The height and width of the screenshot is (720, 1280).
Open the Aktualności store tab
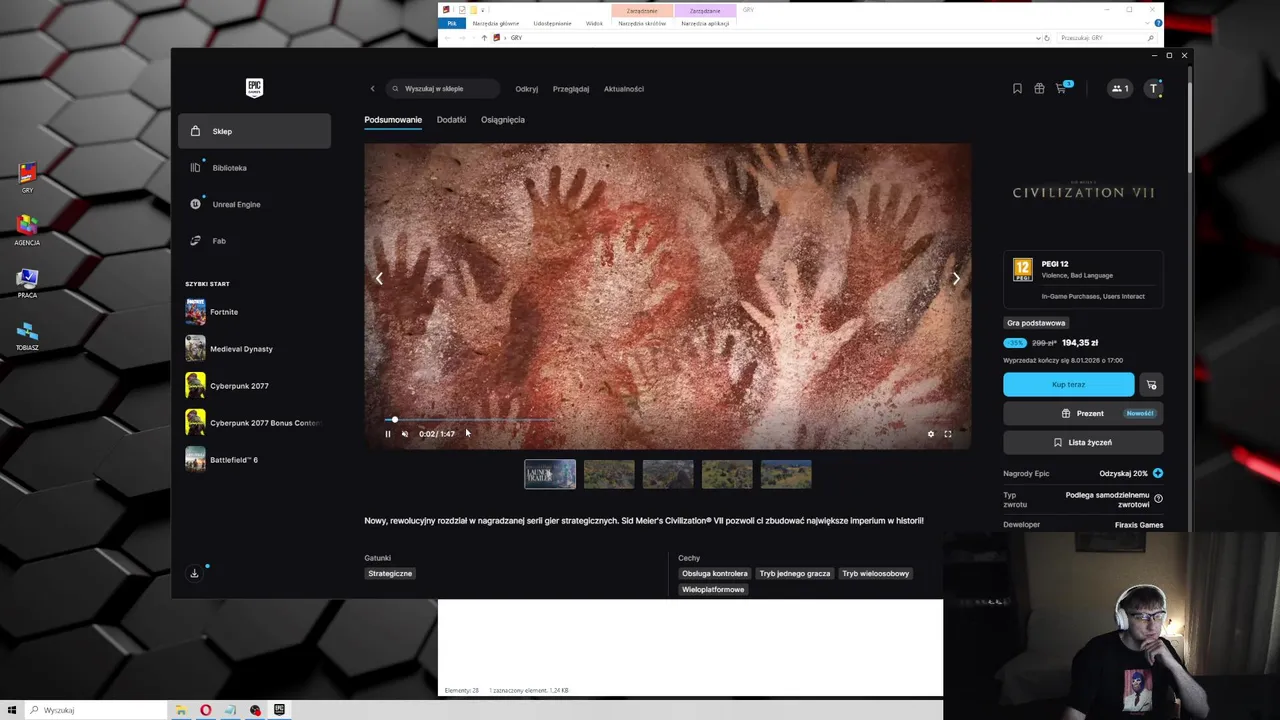[624, 89]
